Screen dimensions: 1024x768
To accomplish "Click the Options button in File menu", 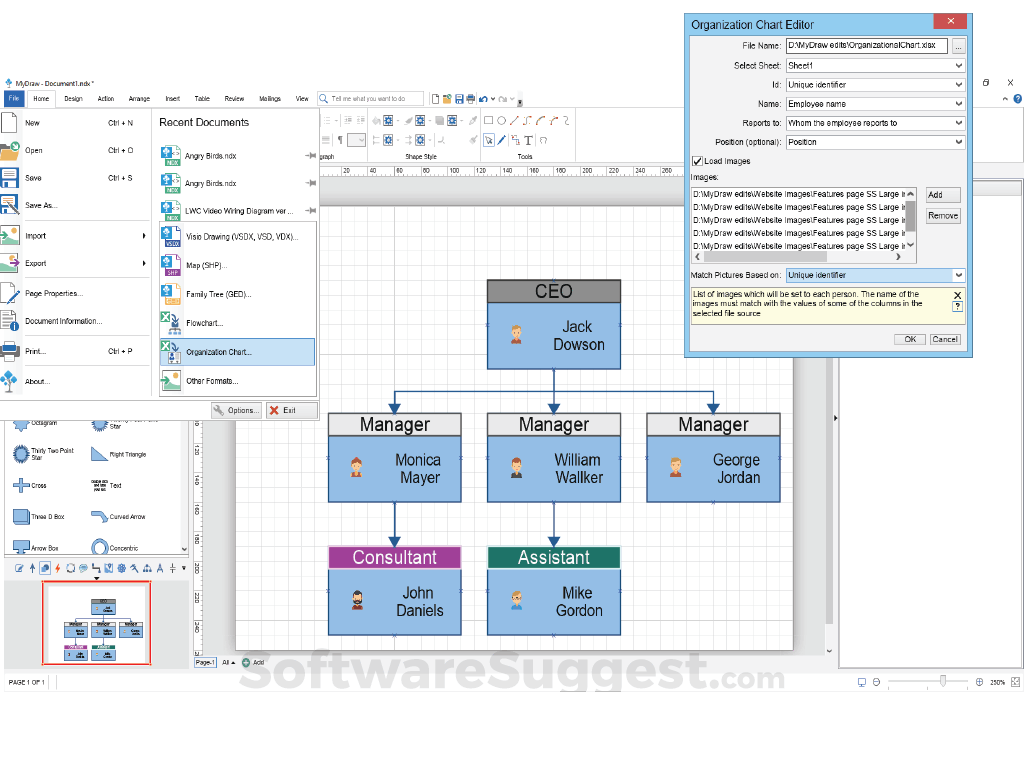I will pyautogui.click(x=236, y=410).
